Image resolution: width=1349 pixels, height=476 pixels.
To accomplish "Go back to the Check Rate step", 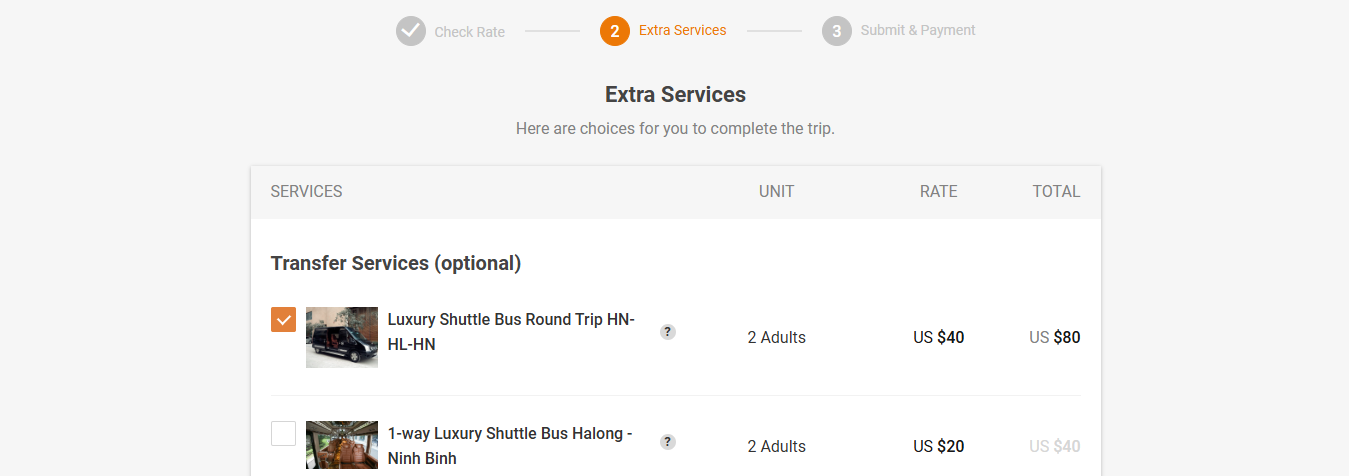I will pos(469,32).
